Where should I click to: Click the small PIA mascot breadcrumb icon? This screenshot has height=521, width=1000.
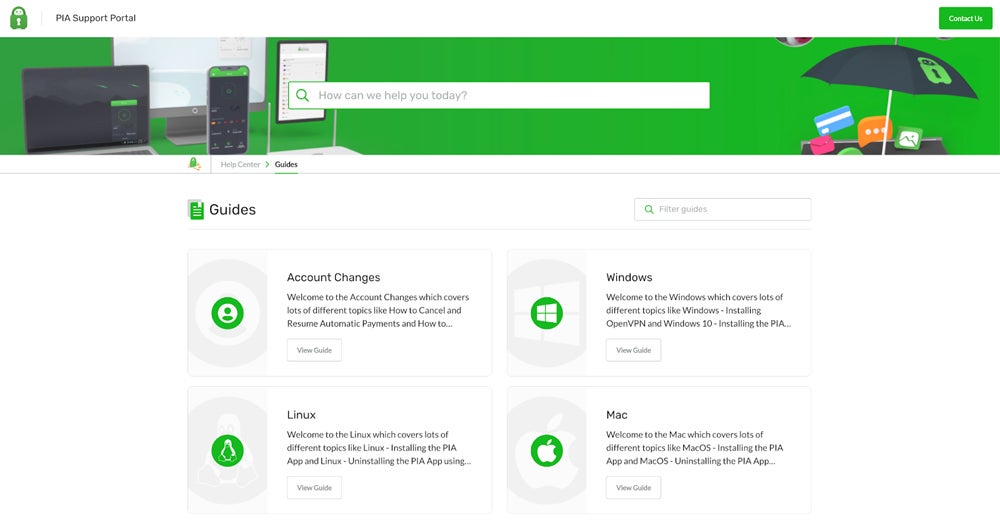195,164
